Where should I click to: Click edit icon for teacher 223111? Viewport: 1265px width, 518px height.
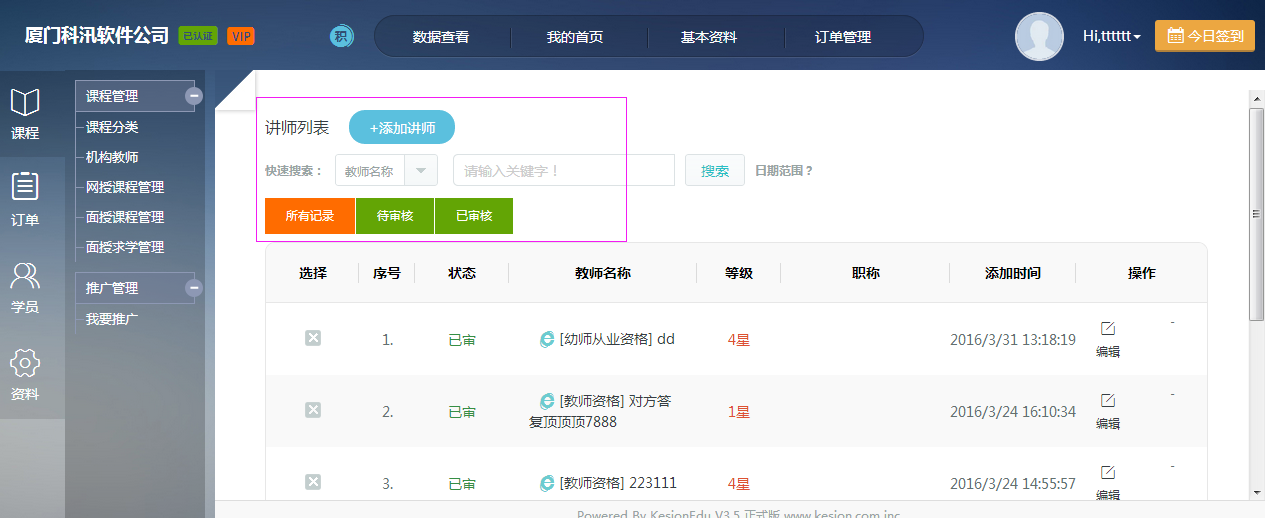tap(1108, 473)
